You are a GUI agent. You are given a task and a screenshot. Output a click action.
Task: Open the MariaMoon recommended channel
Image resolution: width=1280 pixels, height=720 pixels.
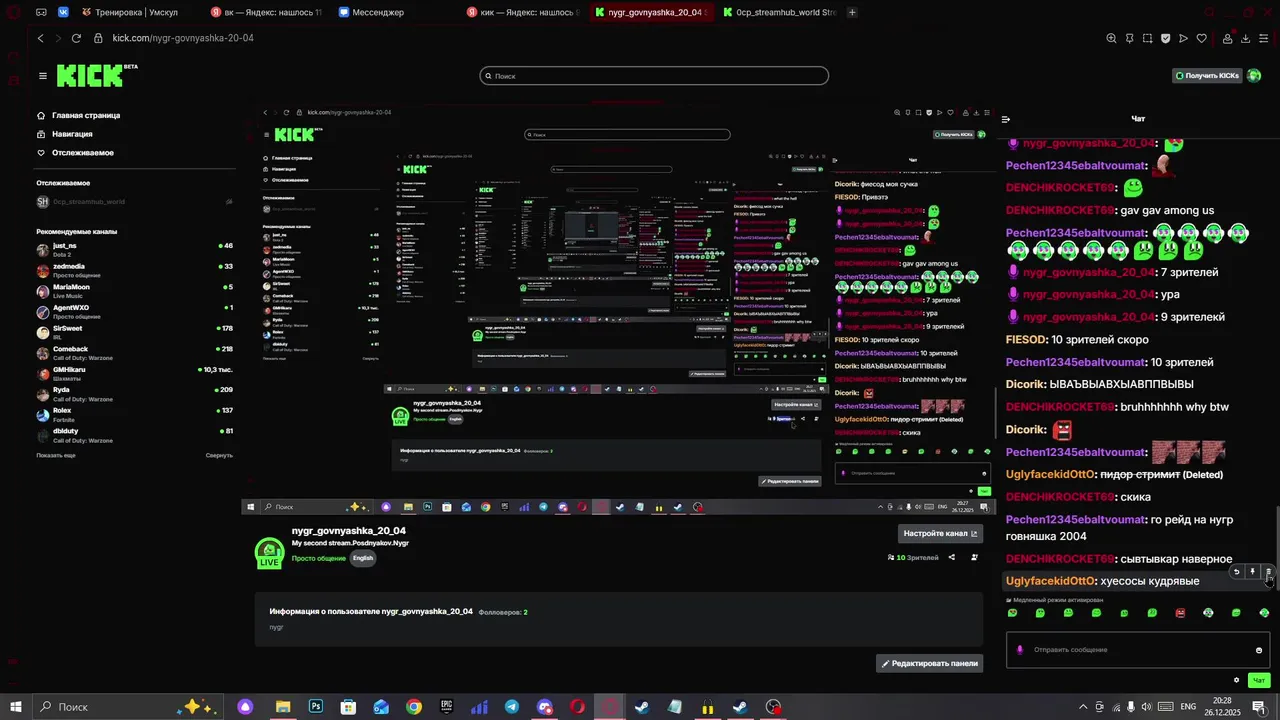coord(134,291)
